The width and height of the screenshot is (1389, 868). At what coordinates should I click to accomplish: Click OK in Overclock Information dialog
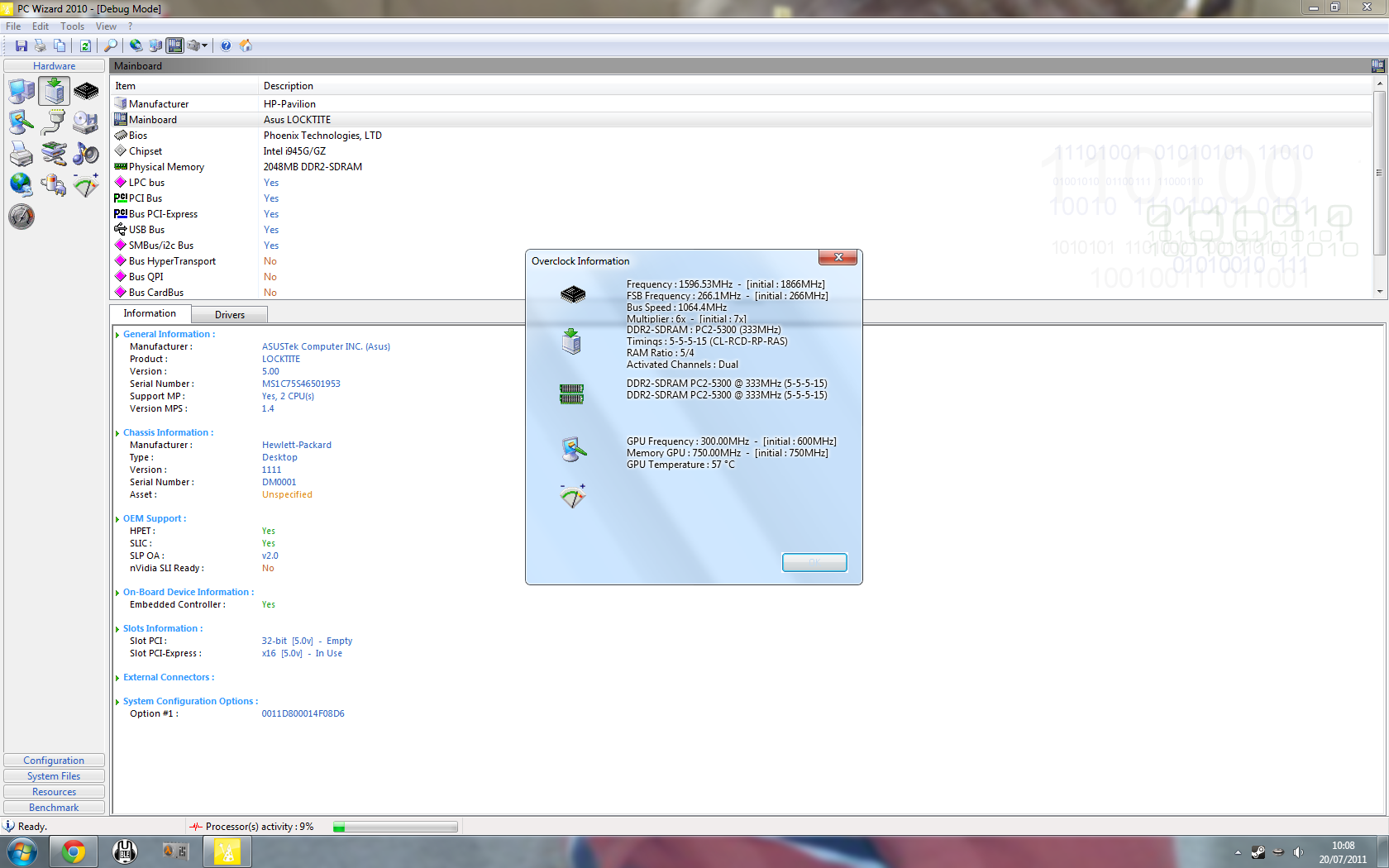[x=814, y=562]
